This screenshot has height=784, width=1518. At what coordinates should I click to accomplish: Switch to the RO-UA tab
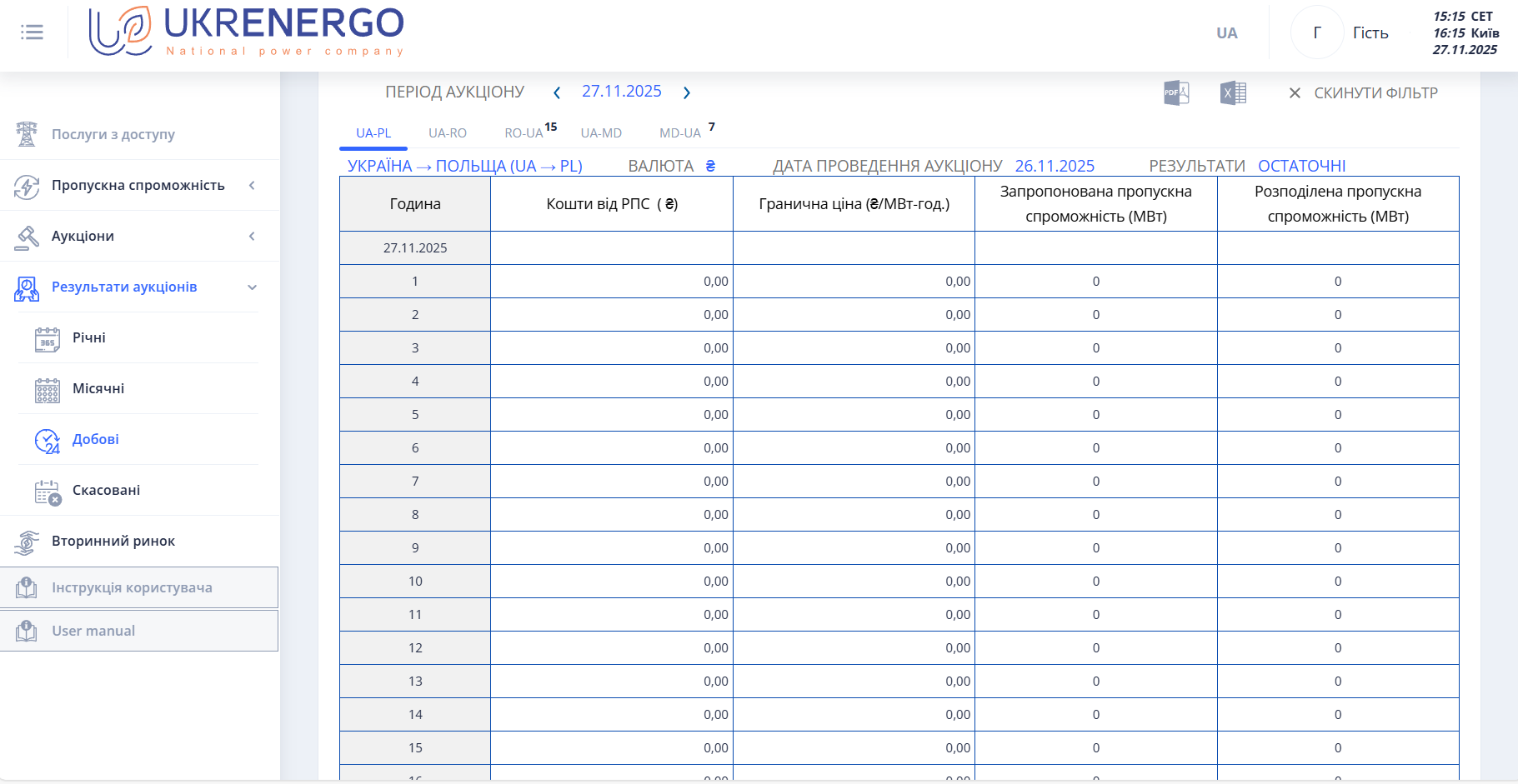click(524, 133)
